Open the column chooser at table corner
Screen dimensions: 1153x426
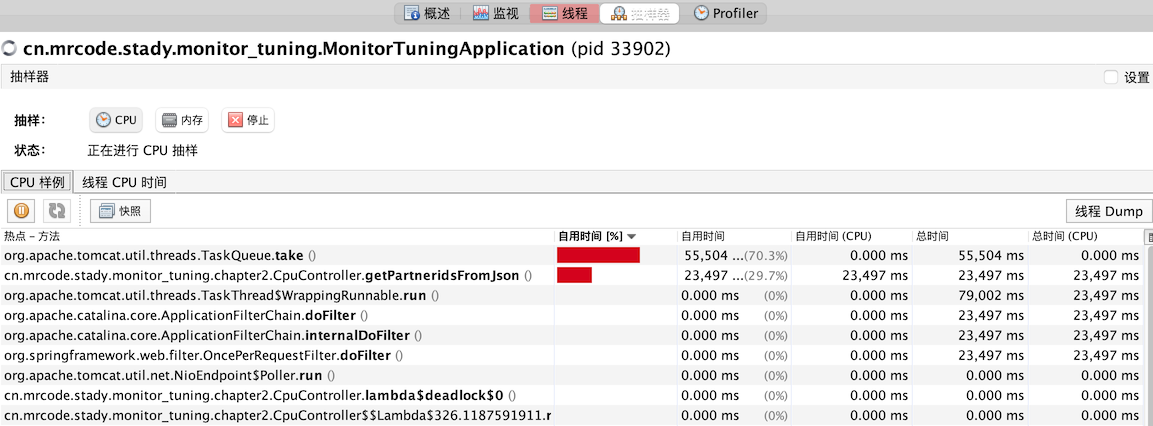tap(1149, 236)
